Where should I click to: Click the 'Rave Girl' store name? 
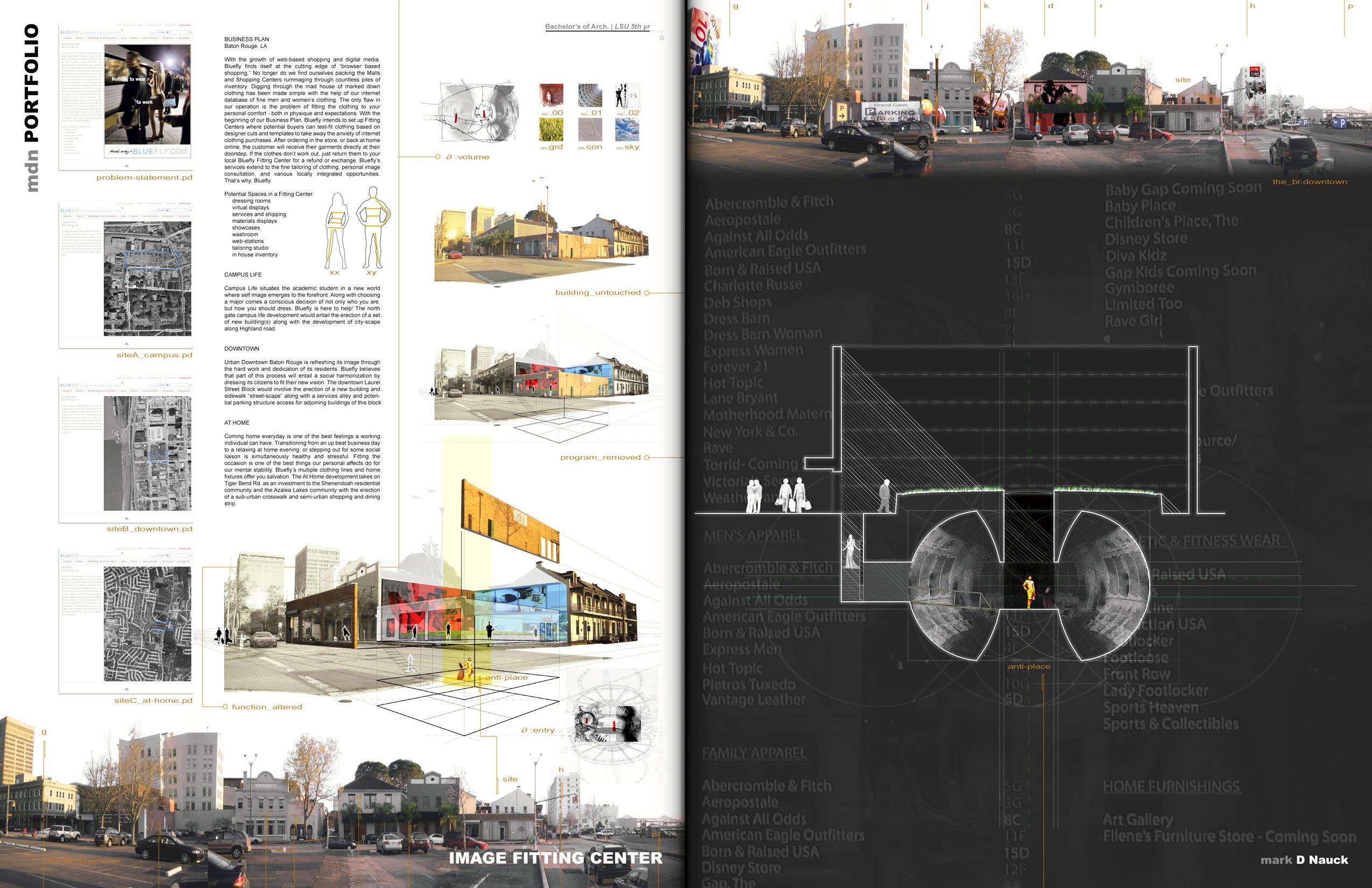[x=1133, y=321]
